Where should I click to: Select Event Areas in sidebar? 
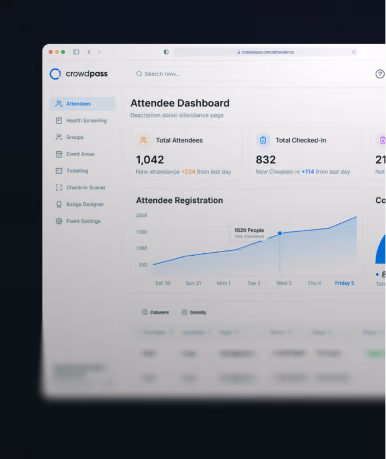[83, 154]
